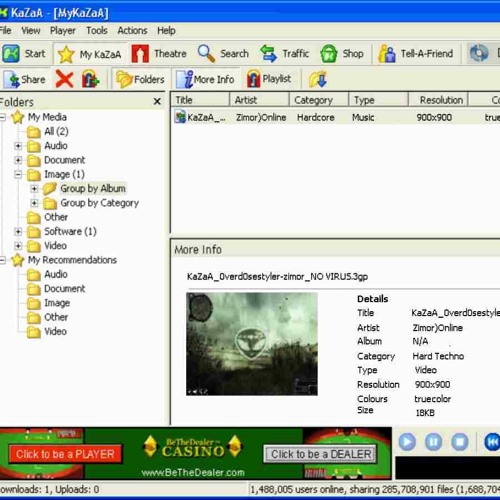500x500 pixels.
Task: Click the Share file toolbar button
Action: tap(25, 79)
